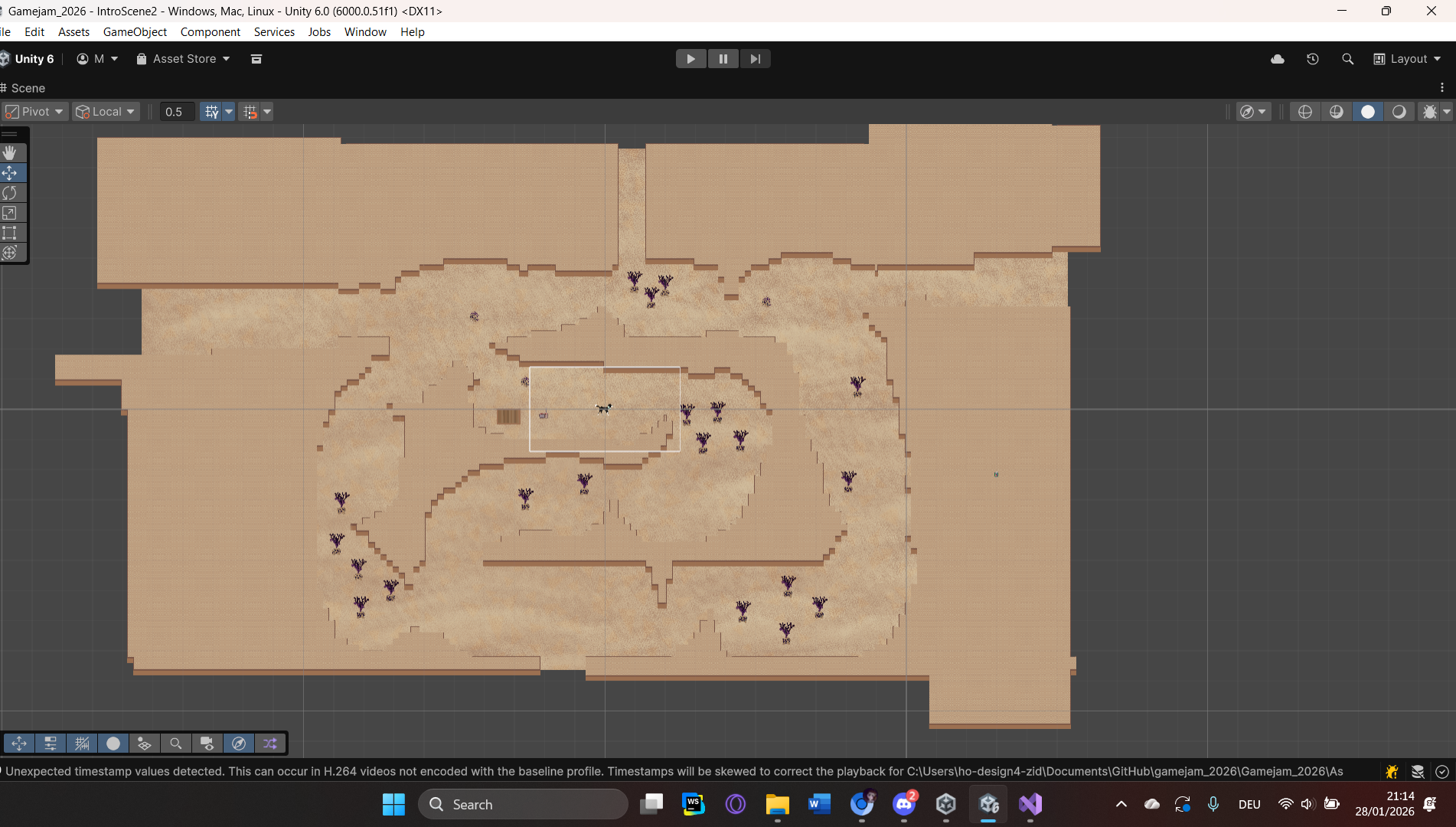This screenshot has width=1456, height=827.
Task: Toggle grid snapping magnet button
Action: 250,112
